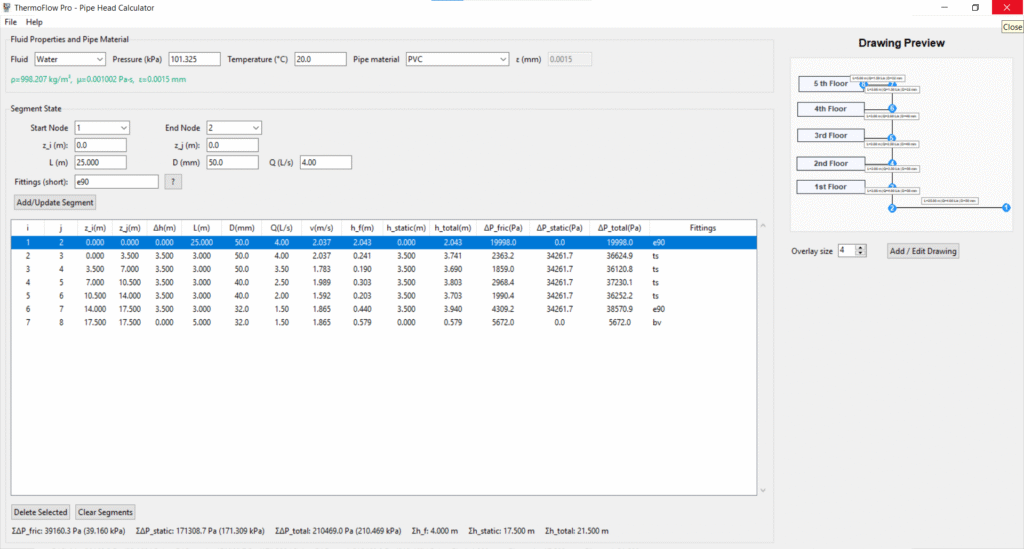Open the Help menu
Screen dimensions: 1024x549
(x=34, y=22)
